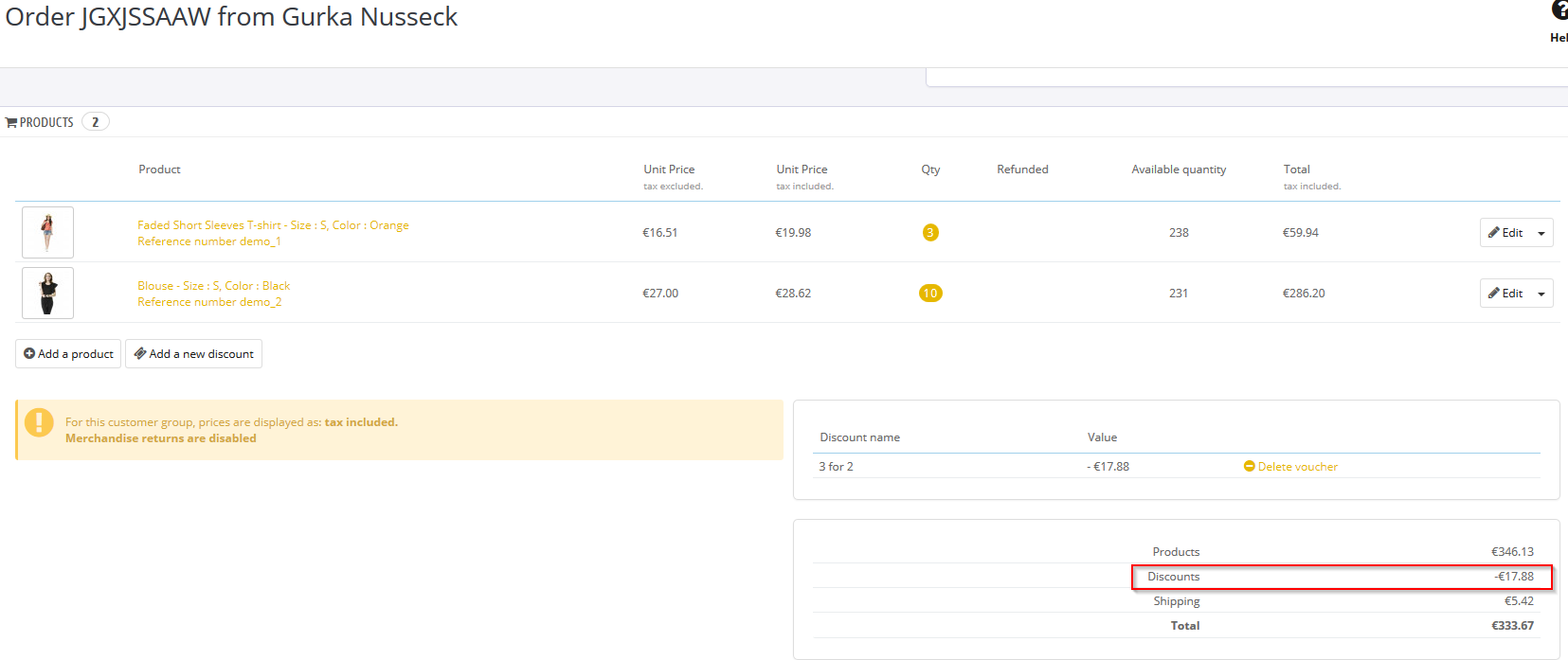Image resolution: width=1568 pixels, height=660 pixels.
Task: Click the Total tax included column header
Action: [1297, 169]
